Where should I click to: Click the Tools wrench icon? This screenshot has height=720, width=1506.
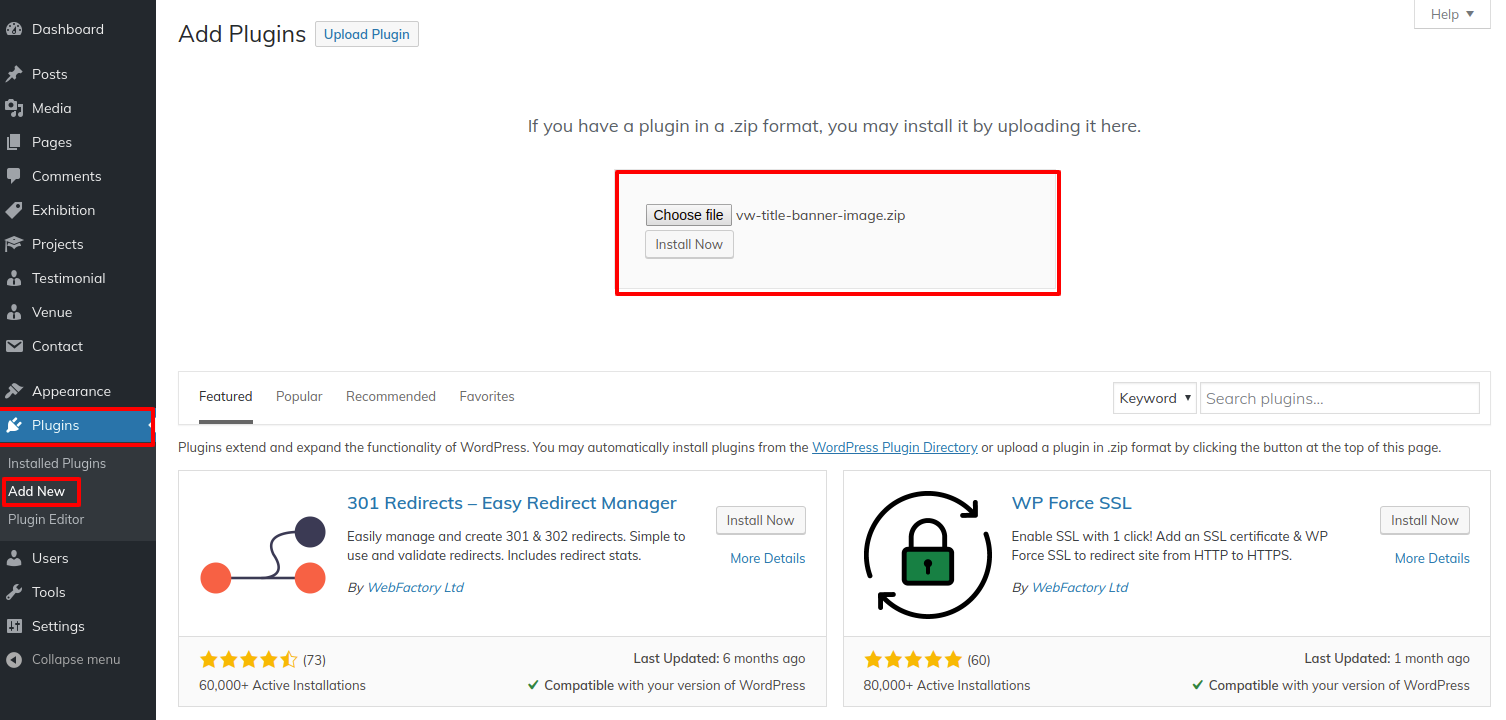[x=14, y=592]
